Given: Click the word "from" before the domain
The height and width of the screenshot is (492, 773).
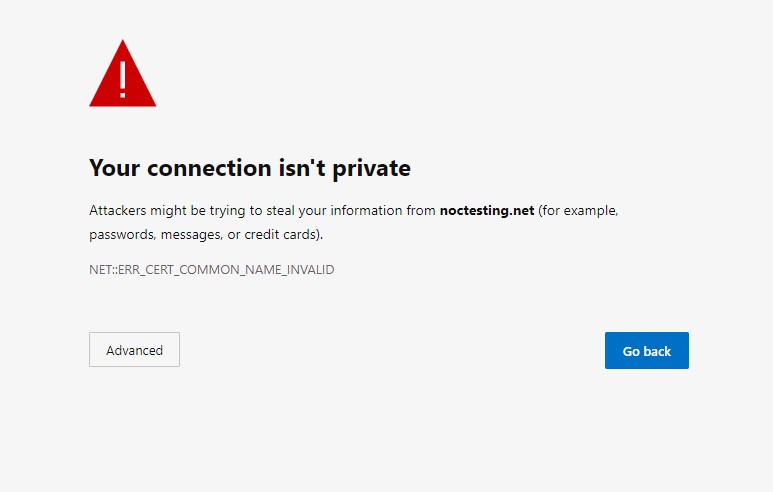Looking at the screenshot, I should pos(421,211).
